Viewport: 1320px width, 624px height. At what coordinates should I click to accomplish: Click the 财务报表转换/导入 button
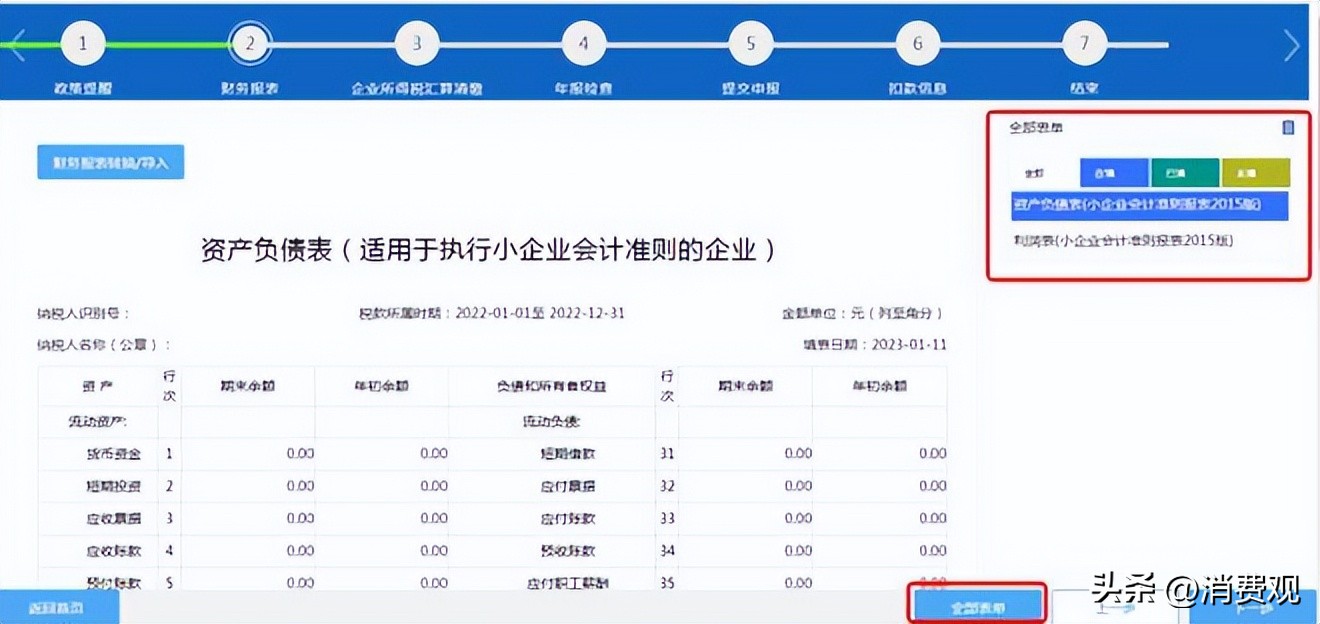click(x=110, y=161)
